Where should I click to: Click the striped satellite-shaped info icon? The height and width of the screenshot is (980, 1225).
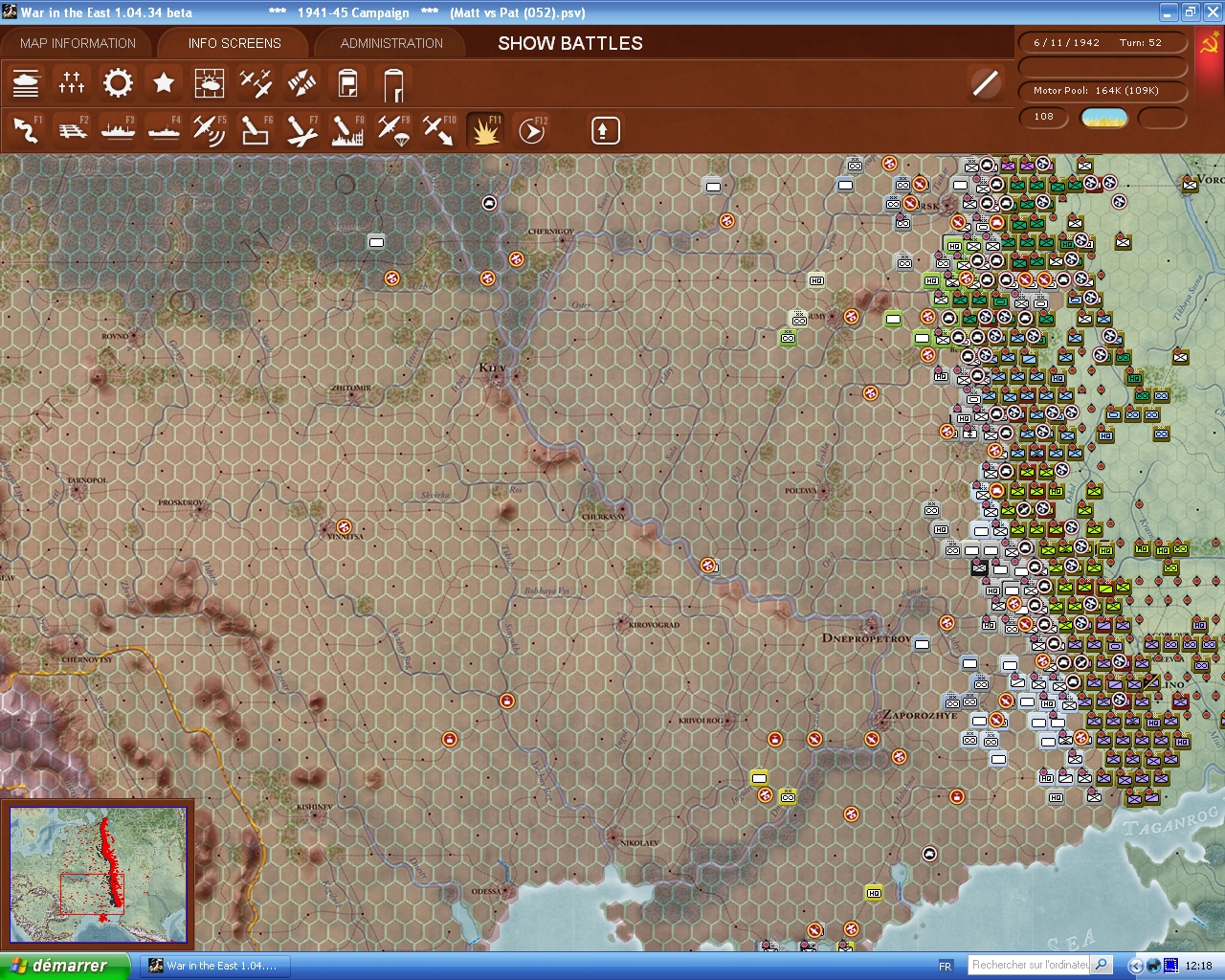[x=301, y=83]
